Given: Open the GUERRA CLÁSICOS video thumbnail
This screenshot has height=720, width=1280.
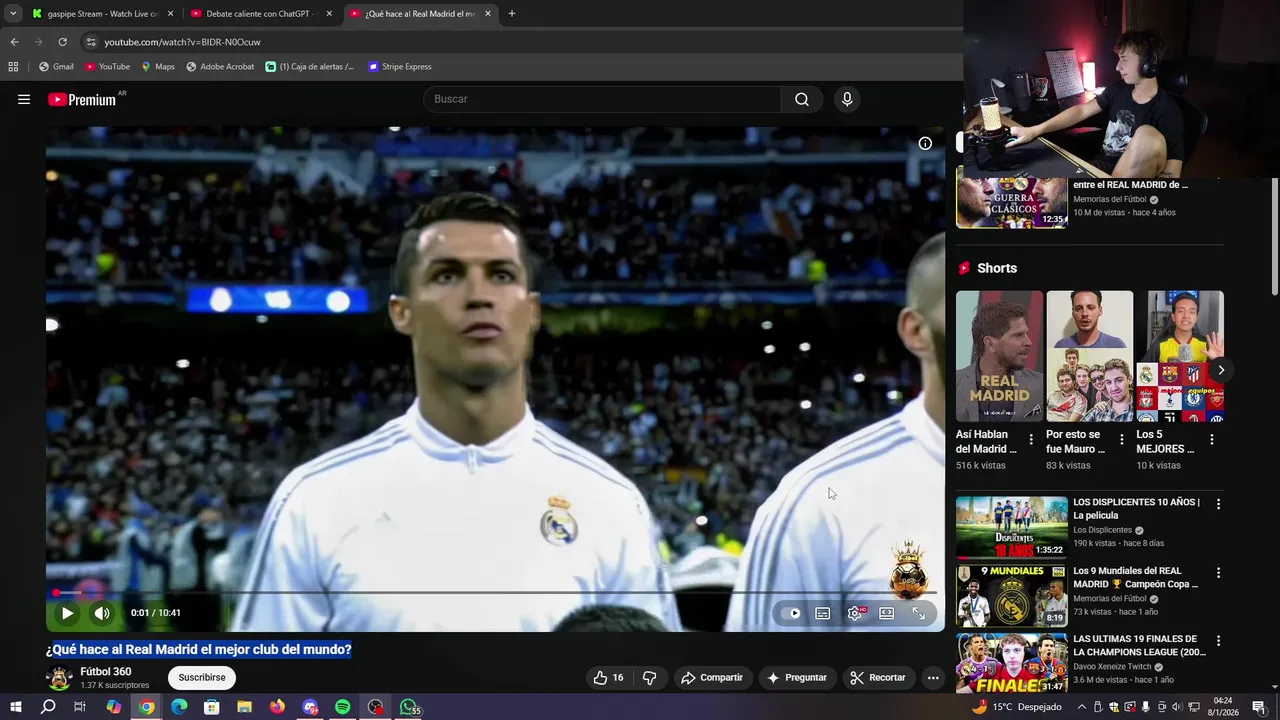Looking at the screenshot, I should (x=1012, y=201).
